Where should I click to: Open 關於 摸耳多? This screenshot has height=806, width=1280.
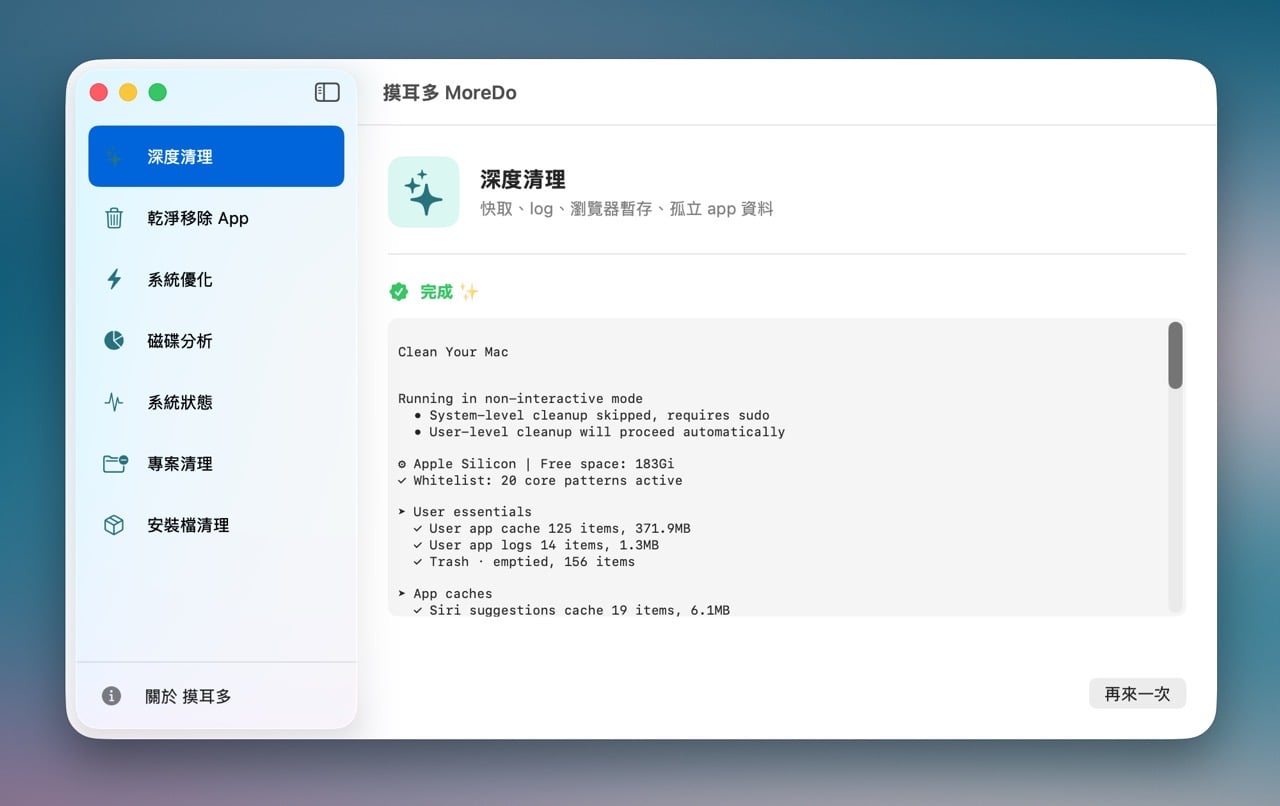(186, 695)
